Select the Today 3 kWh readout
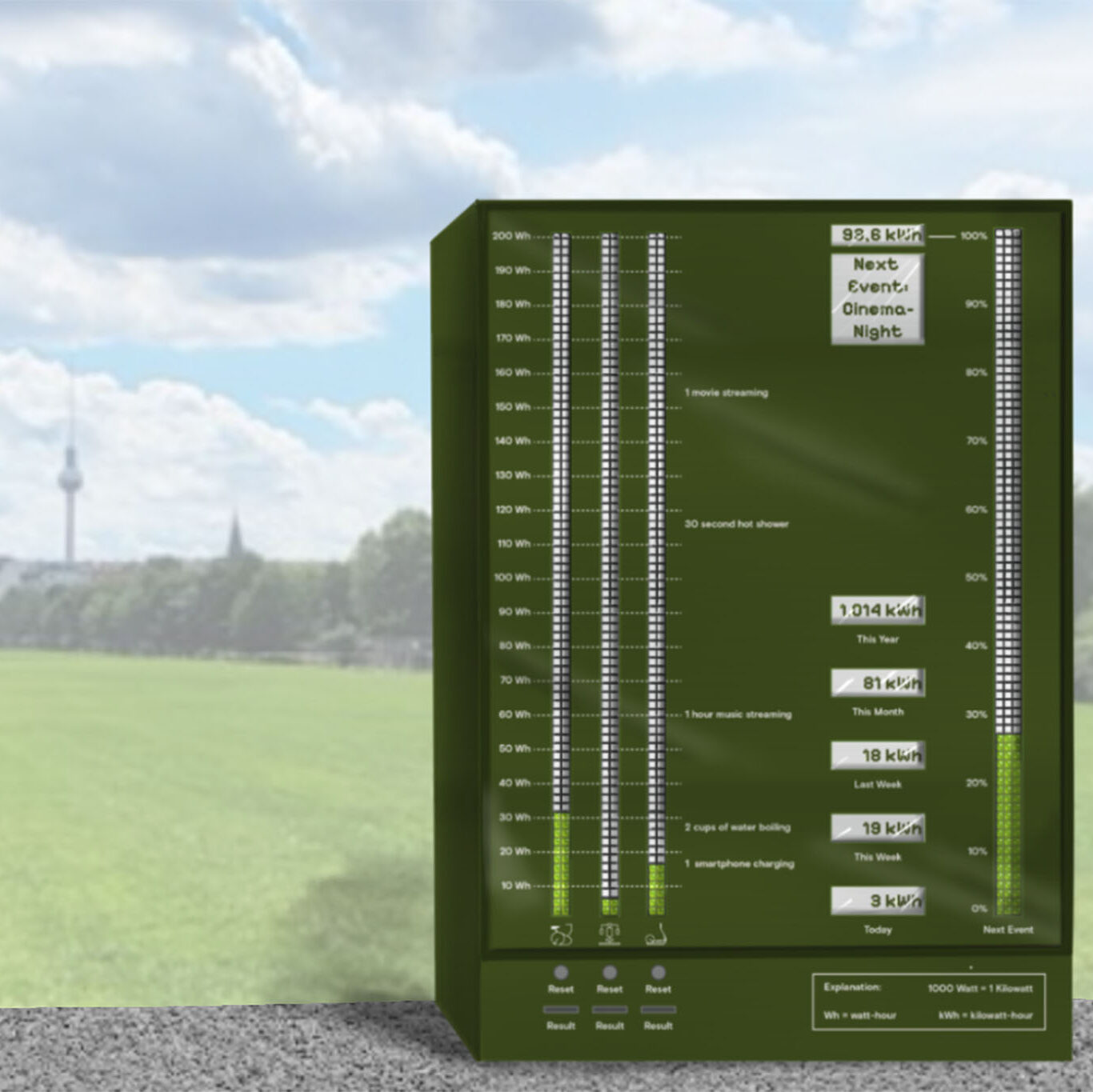Screen dimensions: 1093x1092 878,901
